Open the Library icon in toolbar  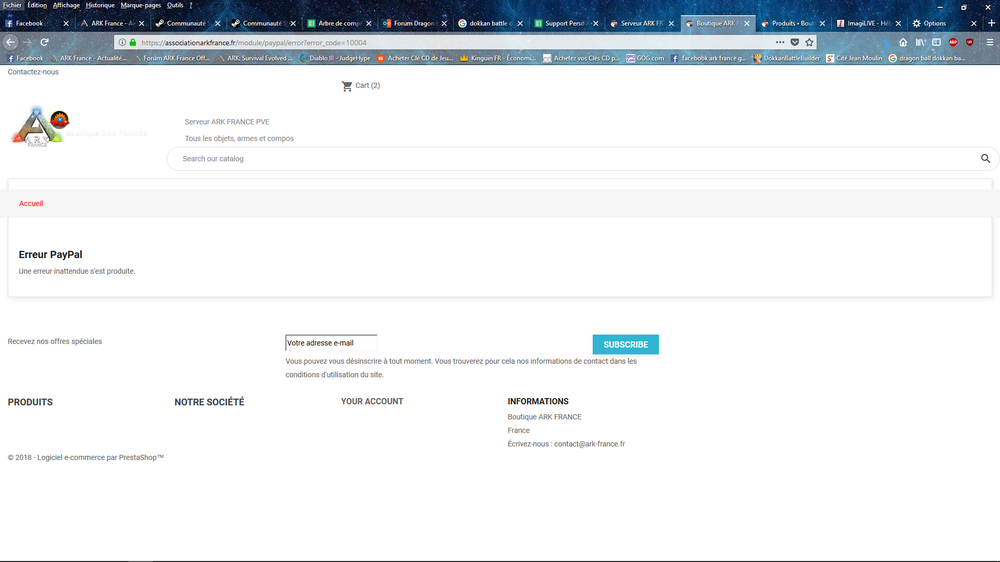[920, 42]
